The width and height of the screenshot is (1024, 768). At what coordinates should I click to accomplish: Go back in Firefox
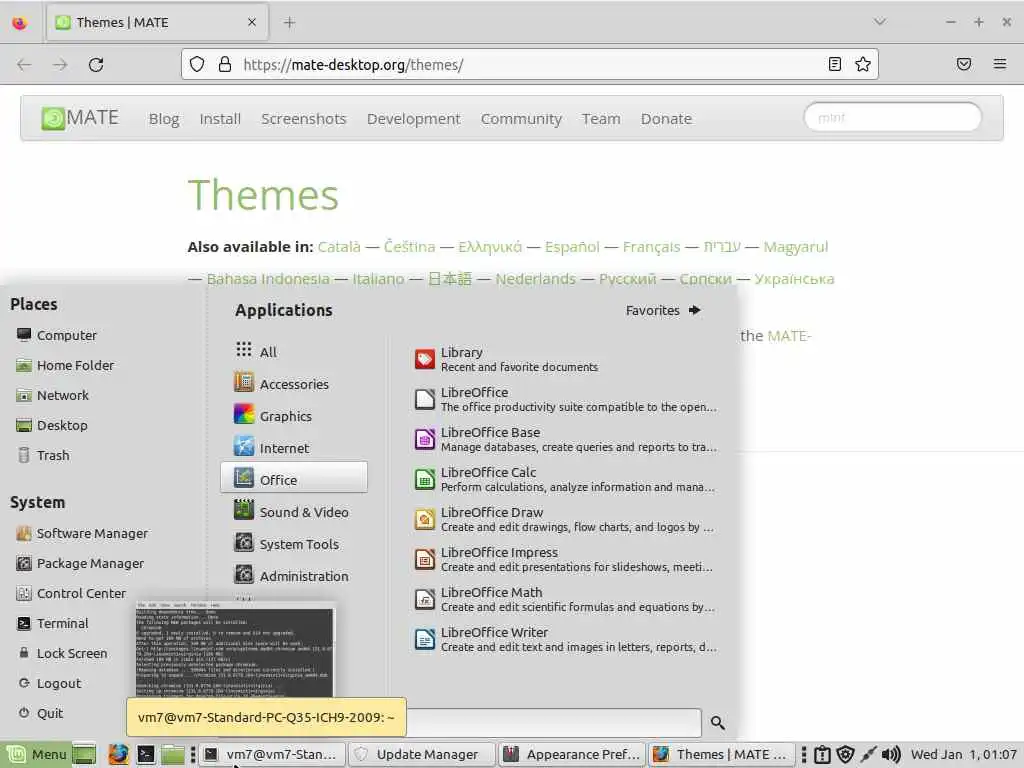point(24,65)
